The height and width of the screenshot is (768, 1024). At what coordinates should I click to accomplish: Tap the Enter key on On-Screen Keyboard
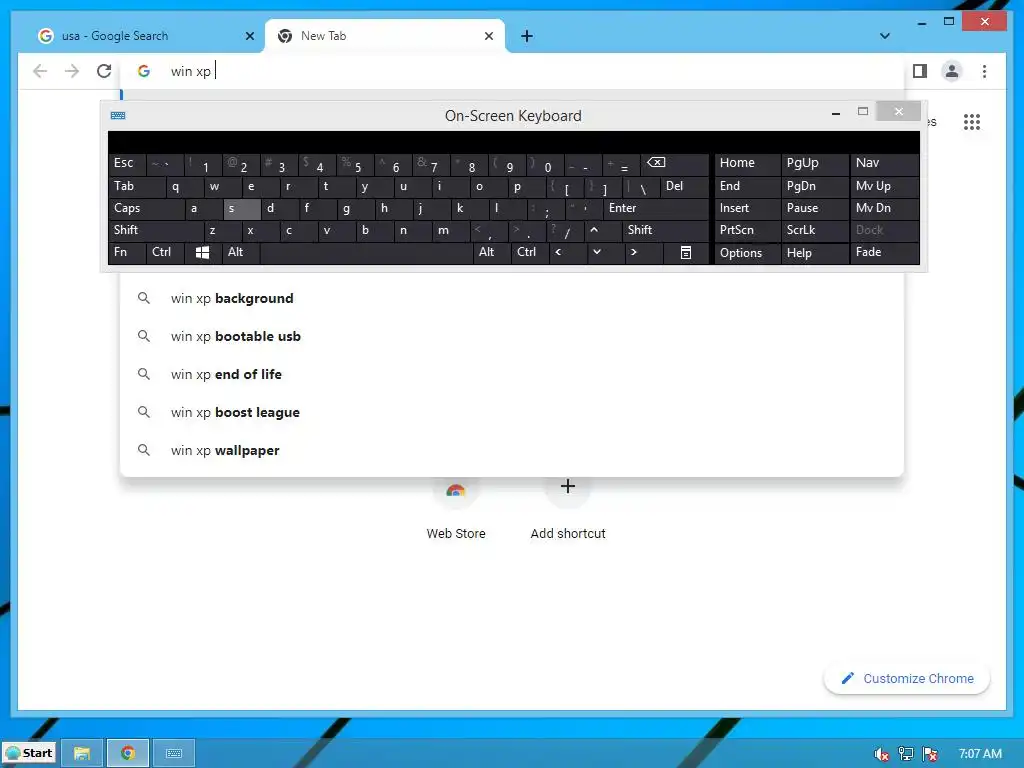tap(656, 208)
